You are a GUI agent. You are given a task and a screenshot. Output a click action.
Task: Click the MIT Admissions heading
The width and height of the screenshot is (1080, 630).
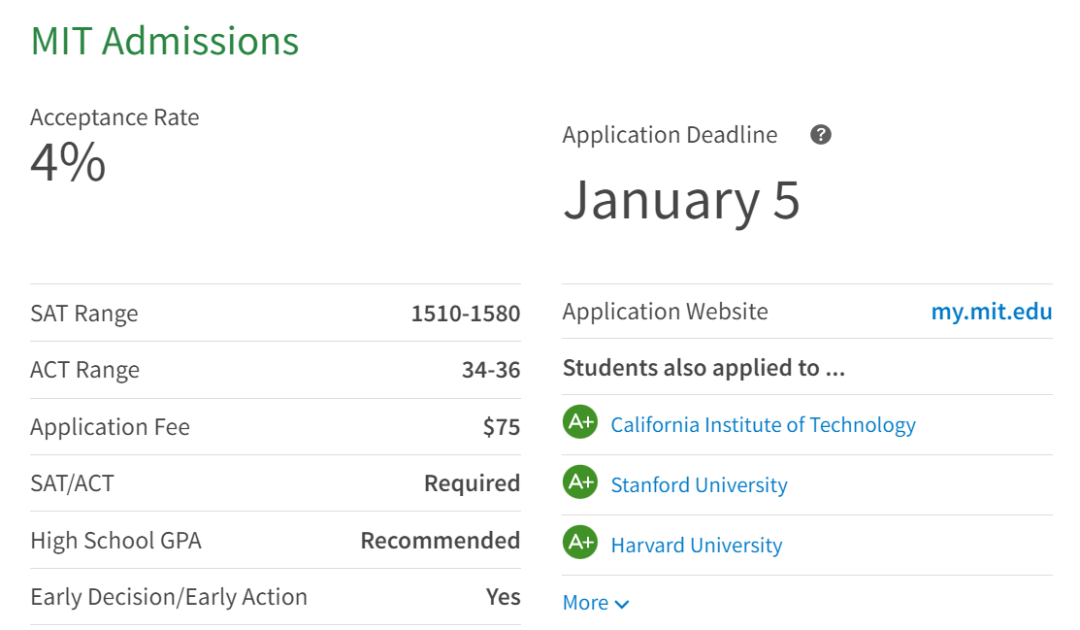point(165,41)
